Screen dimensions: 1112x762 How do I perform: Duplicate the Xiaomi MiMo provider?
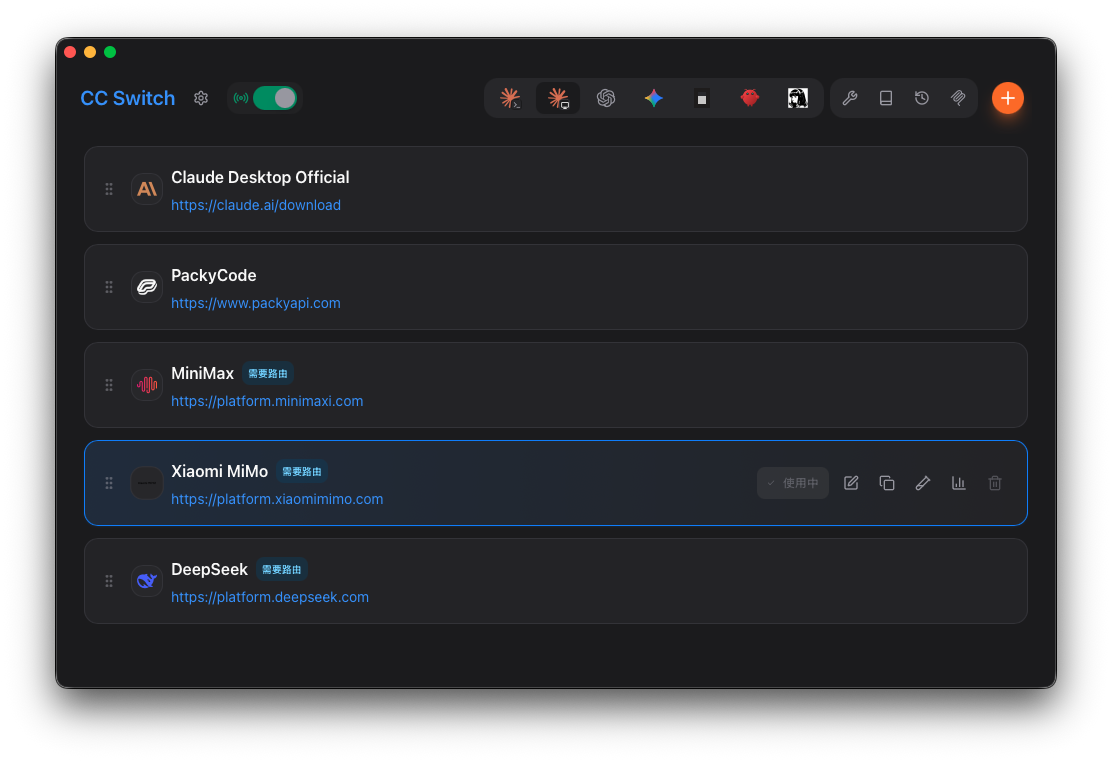pos(886,483)
